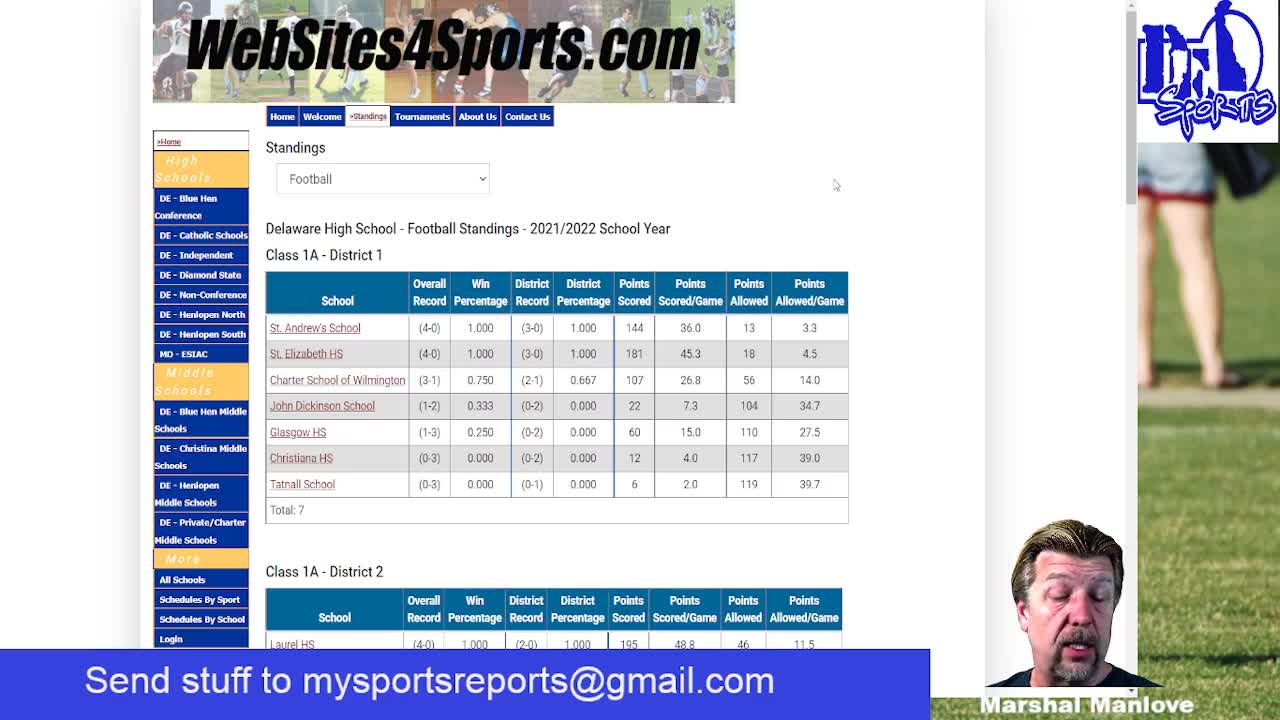
Task: Open DE - Private/Charter Middle Schools
Action: click(x=201, y=531)
